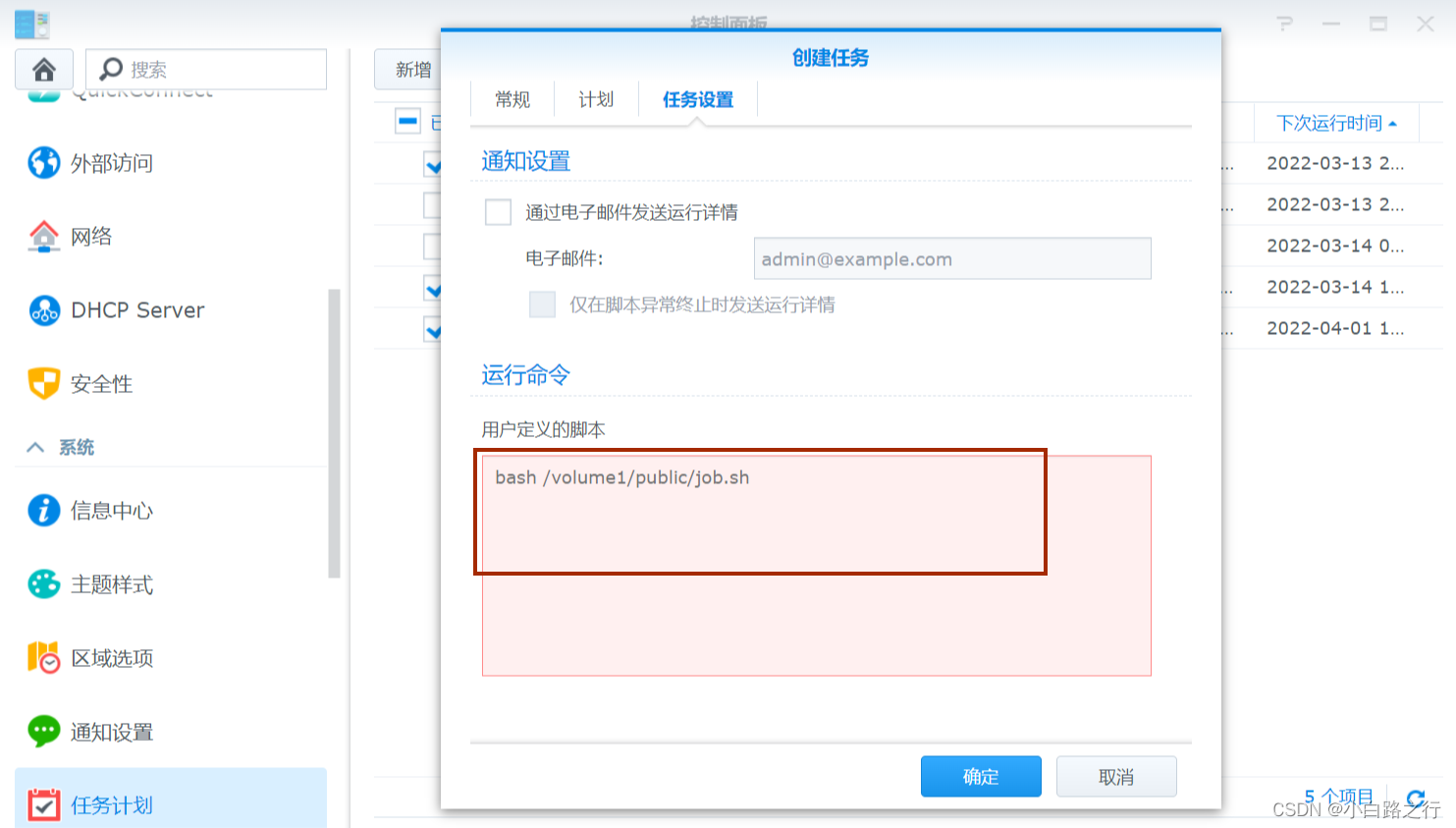This screenshot has width=1456, height=828.
Task: Open the 安全性 shield icon
Action: pos(43,383)
